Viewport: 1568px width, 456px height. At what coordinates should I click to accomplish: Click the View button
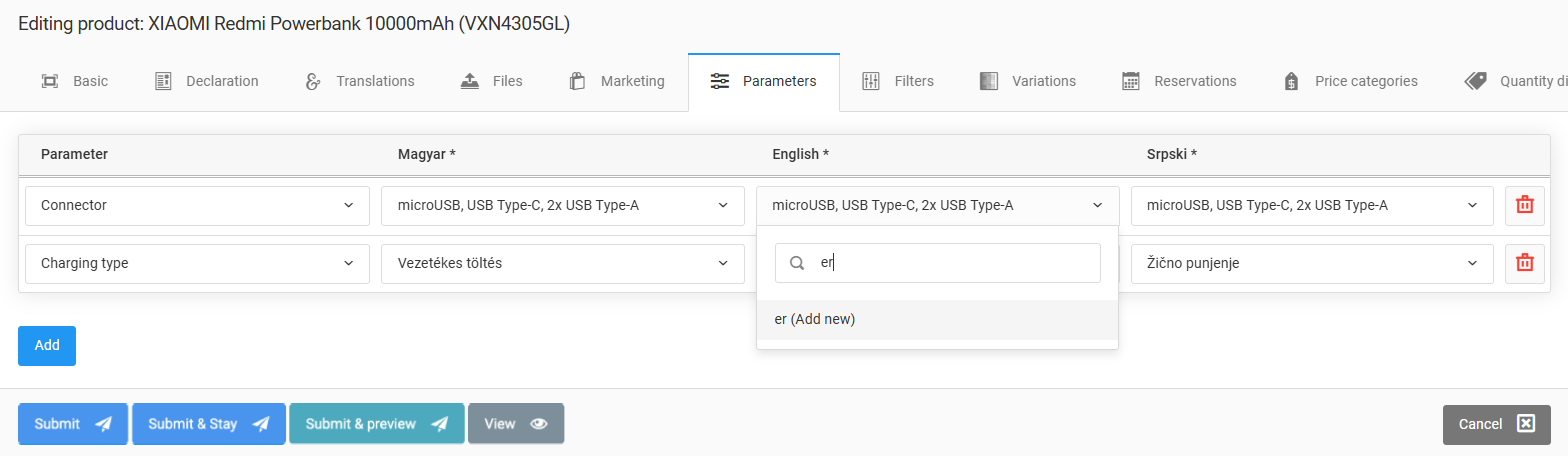coord(516,424)
